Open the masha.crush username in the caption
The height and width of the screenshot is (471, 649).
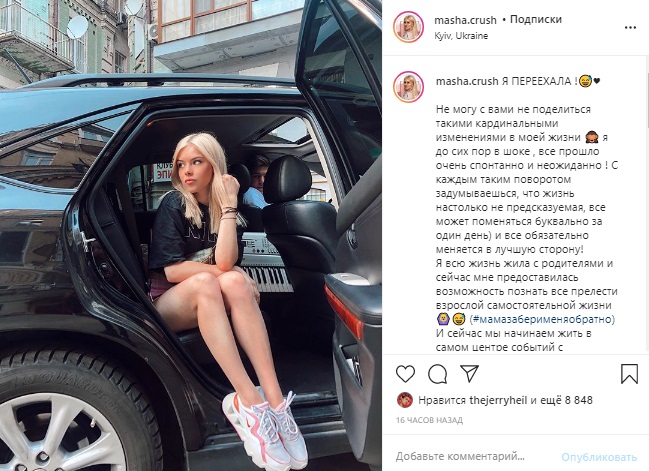[x=467, y=81]
